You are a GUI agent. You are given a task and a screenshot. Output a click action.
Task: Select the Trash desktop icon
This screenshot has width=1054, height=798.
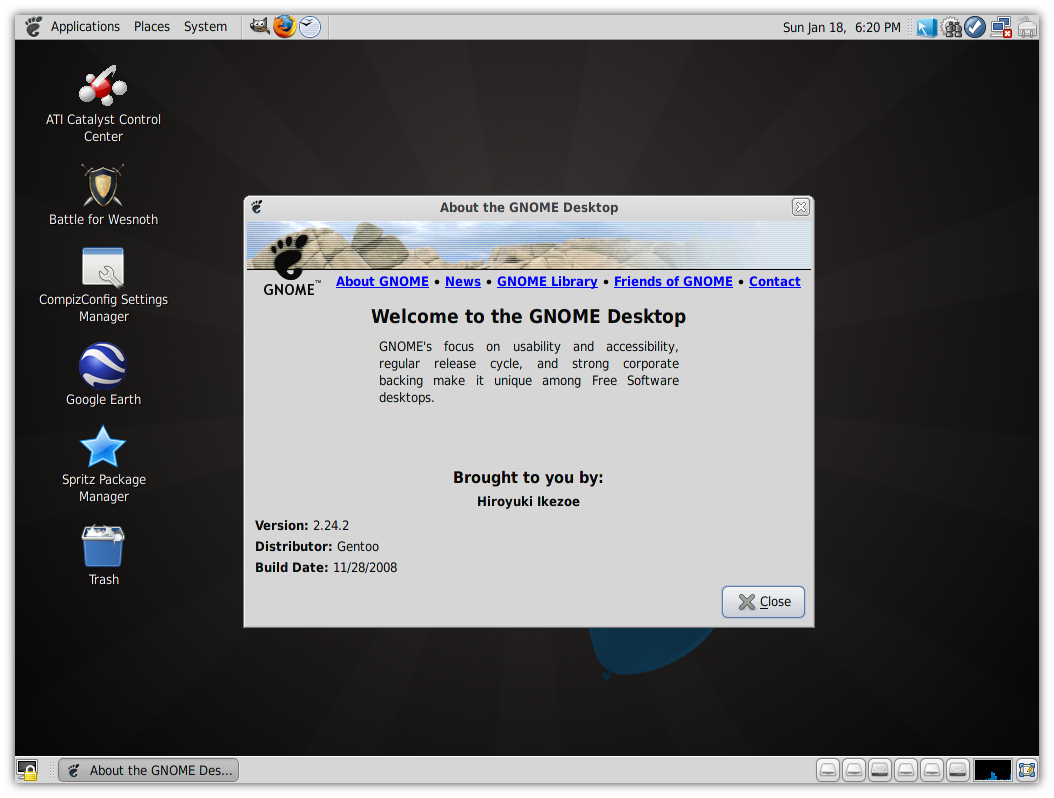click(104, 556)
